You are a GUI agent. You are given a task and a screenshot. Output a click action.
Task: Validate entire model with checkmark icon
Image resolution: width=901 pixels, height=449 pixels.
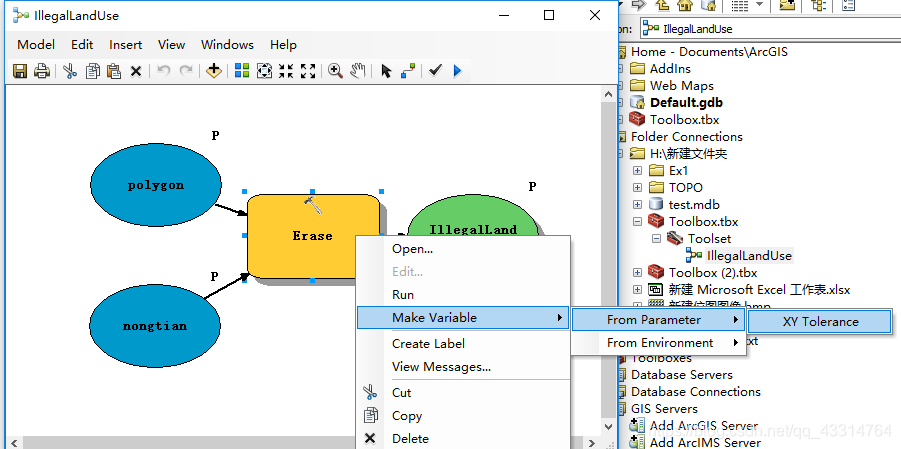click(436, 70)
